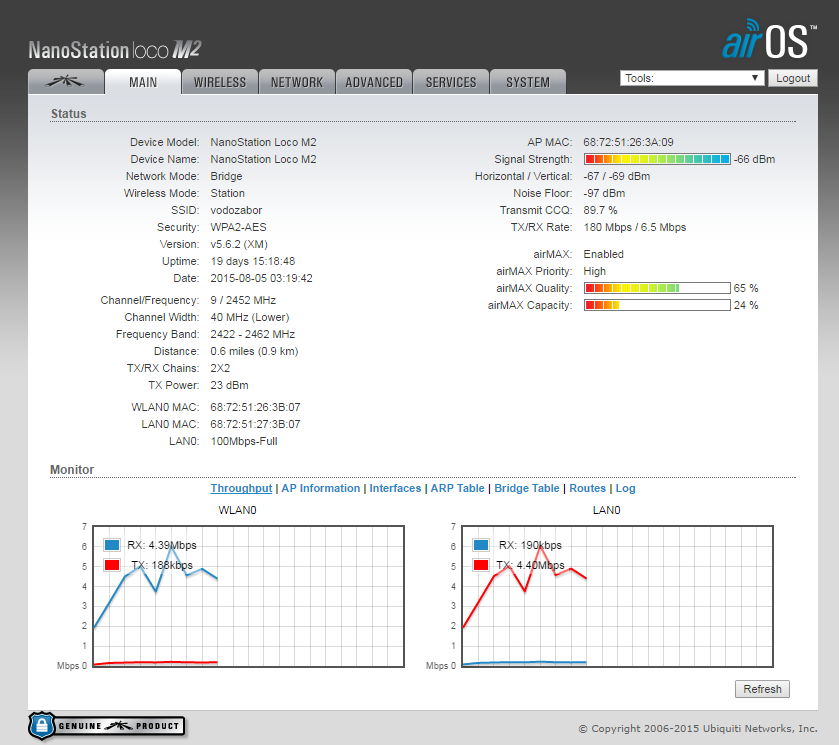Open the Interfaces monitor link

(395, 488)
